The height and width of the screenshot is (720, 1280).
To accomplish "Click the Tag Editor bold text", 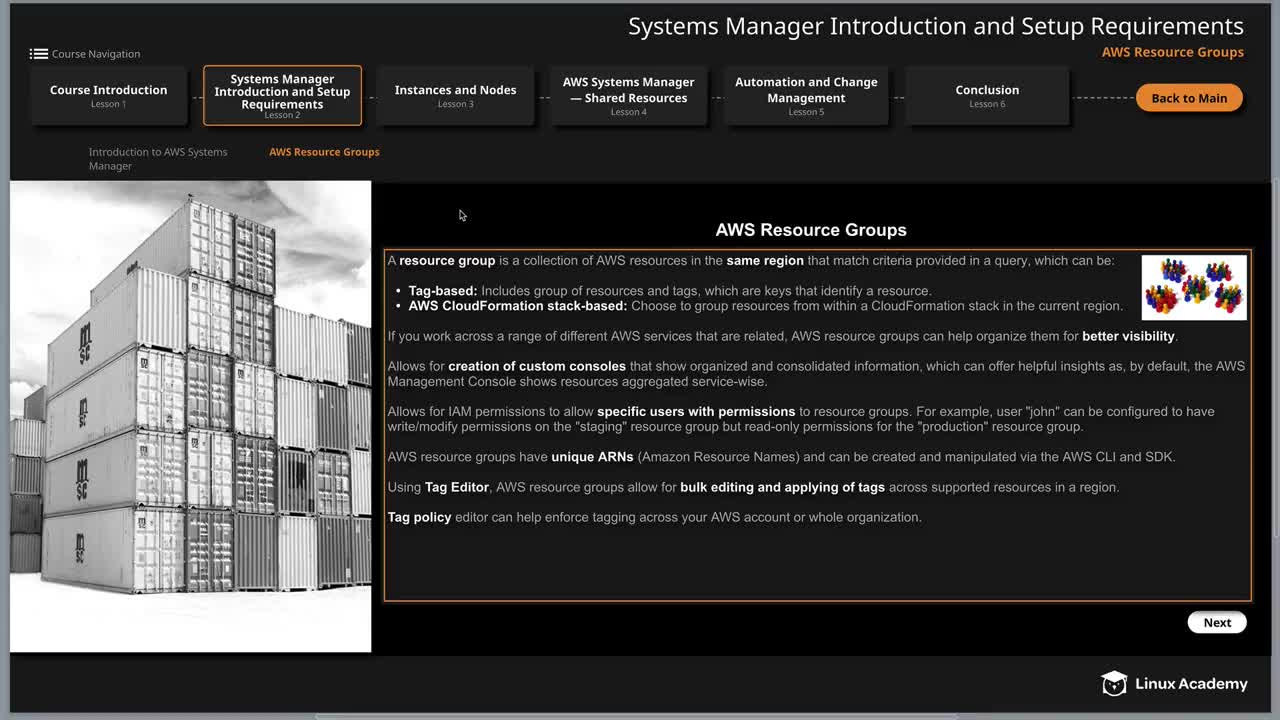I will coord(457,487).
